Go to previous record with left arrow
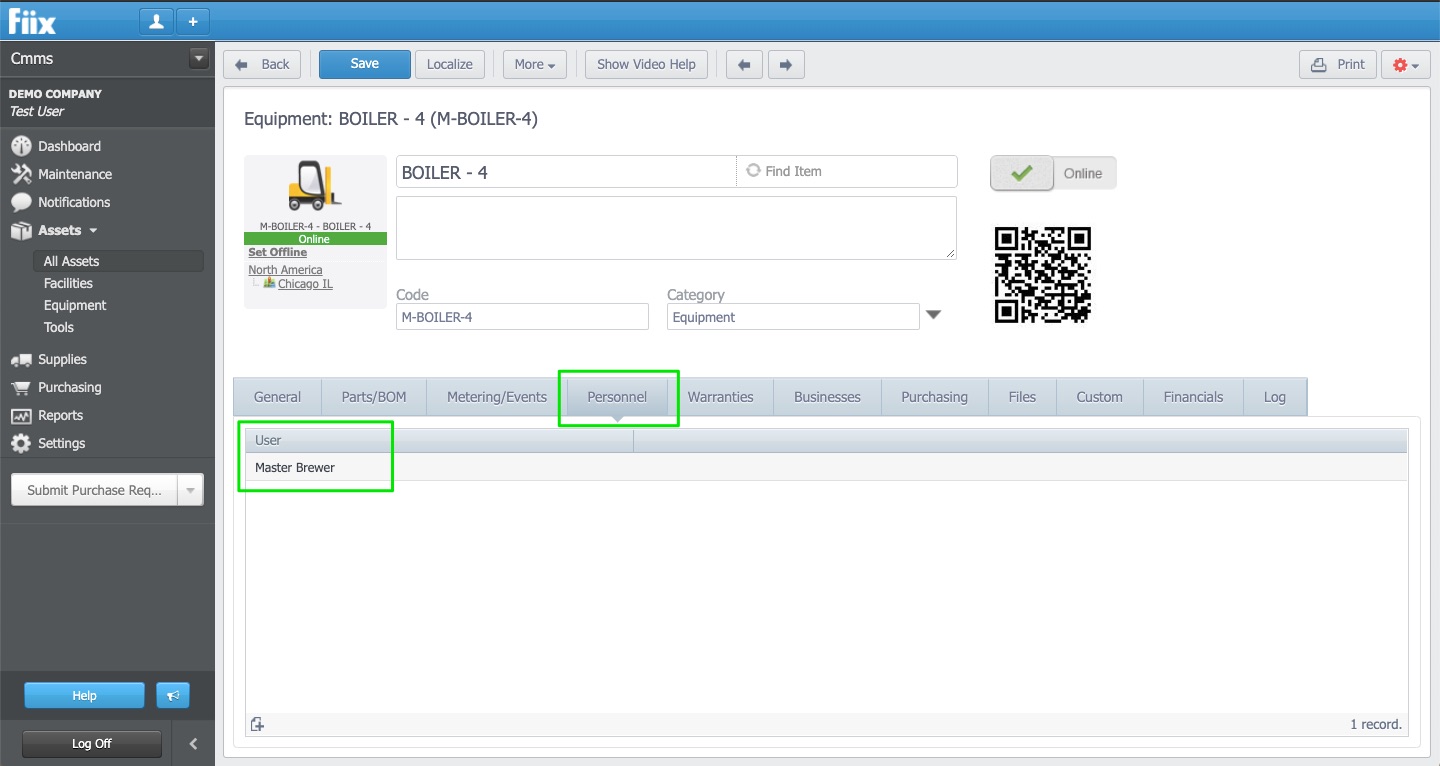This screenshot has width=1440, height=766. click(743, 65)
